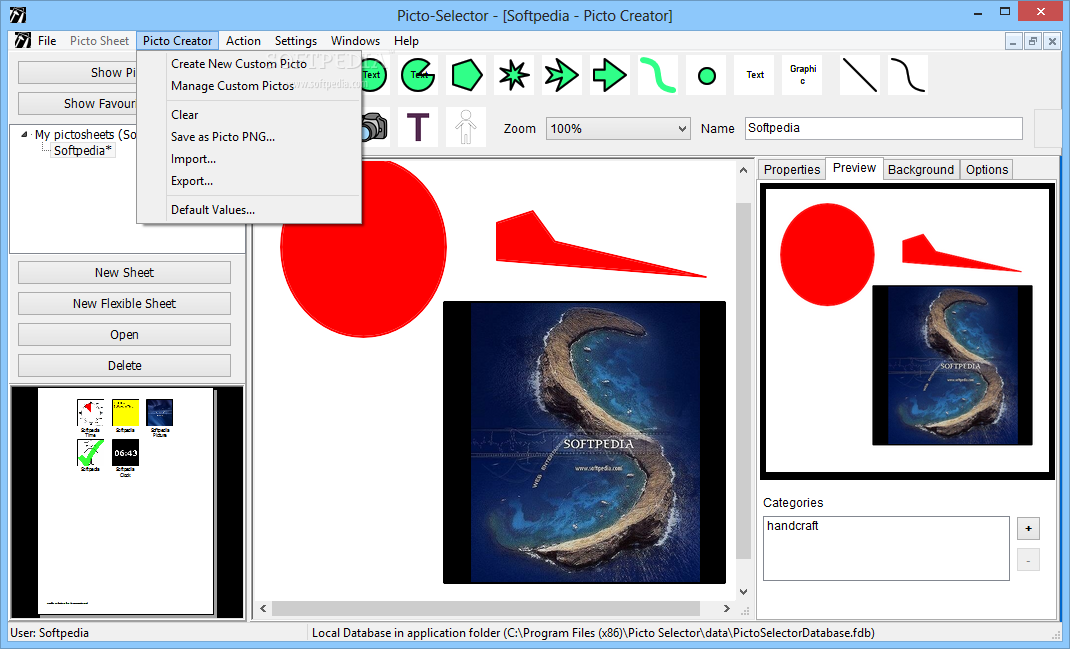Select the plain Text box tool
This screenshot has width=1070, height=649.
[x=755, y=75]
